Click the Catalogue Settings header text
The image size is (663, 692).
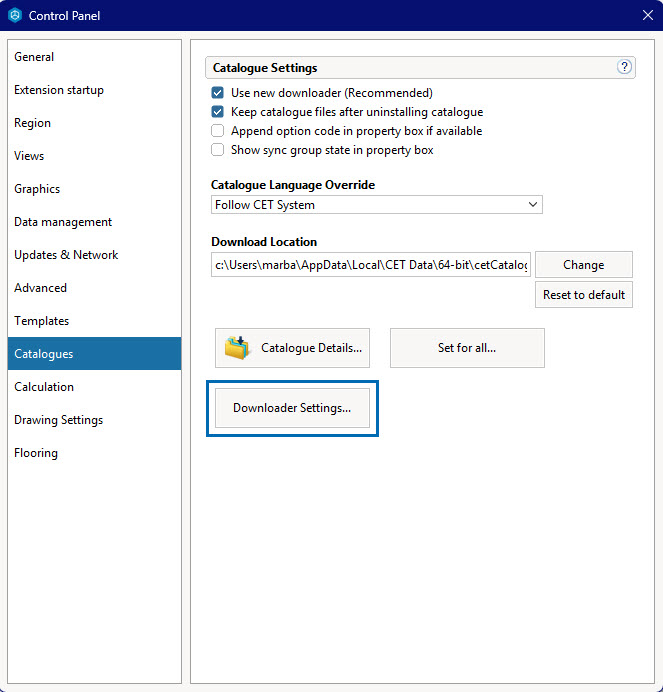point(265,68)
